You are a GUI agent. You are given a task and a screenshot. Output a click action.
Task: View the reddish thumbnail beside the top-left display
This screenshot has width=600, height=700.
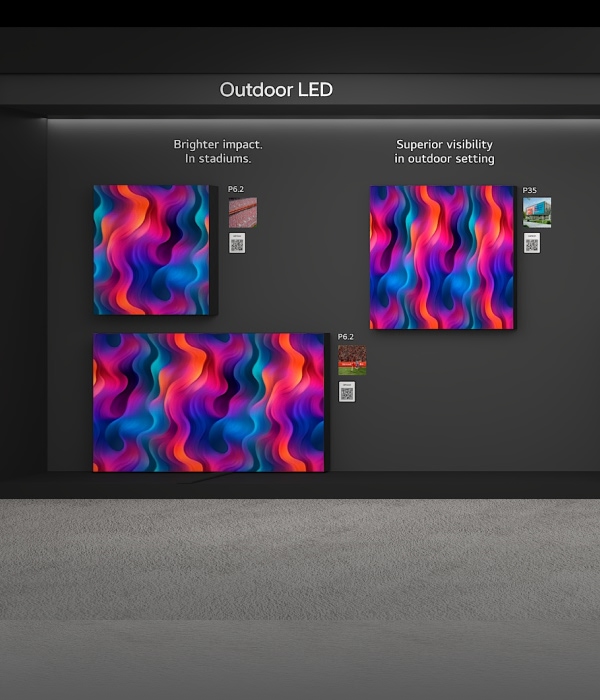pos(242,212)
